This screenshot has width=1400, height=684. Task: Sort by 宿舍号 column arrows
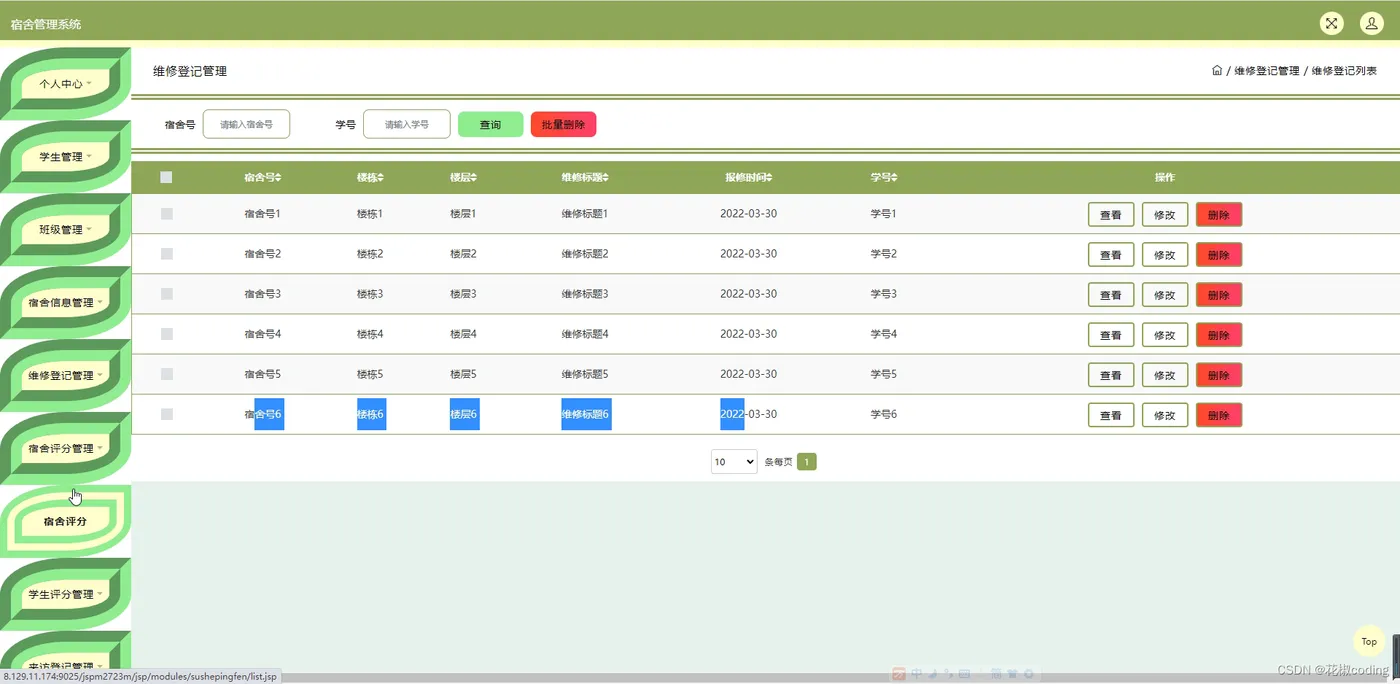point(279,178)
